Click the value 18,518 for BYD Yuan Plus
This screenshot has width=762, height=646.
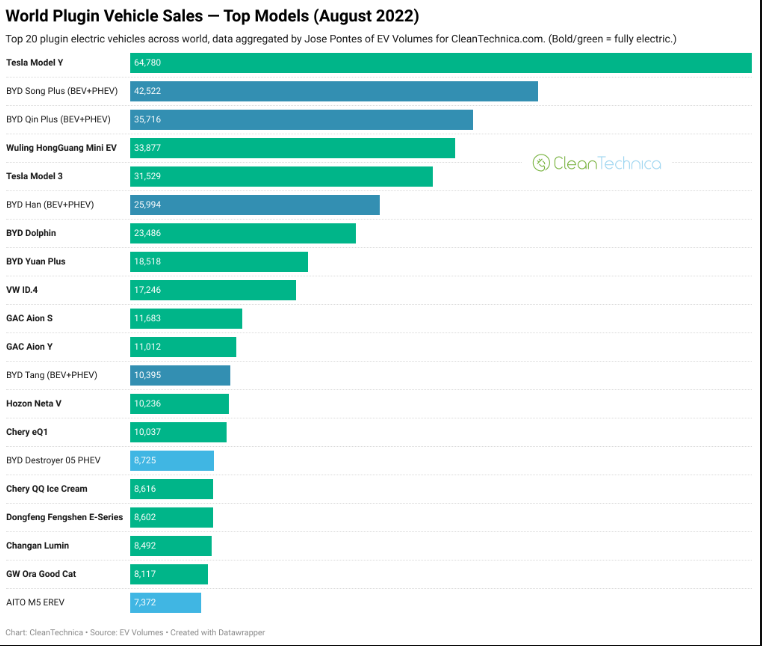click(147, 262)
